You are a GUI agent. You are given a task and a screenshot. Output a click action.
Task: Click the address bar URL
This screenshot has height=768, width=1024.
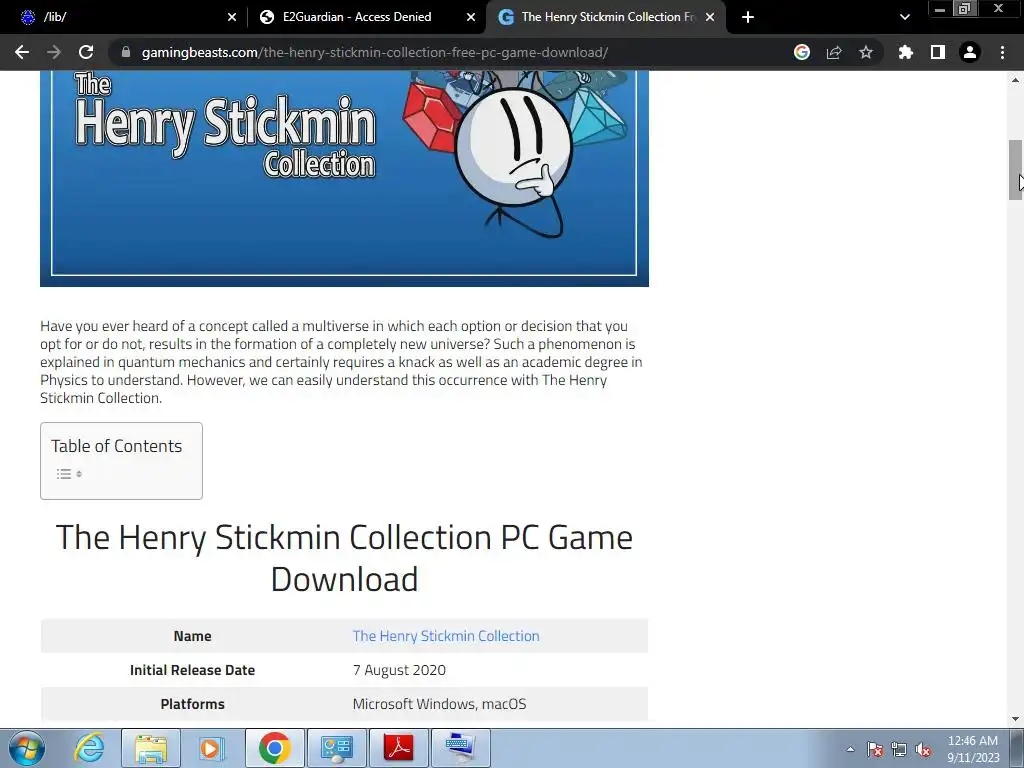click(x=375, y=52)
